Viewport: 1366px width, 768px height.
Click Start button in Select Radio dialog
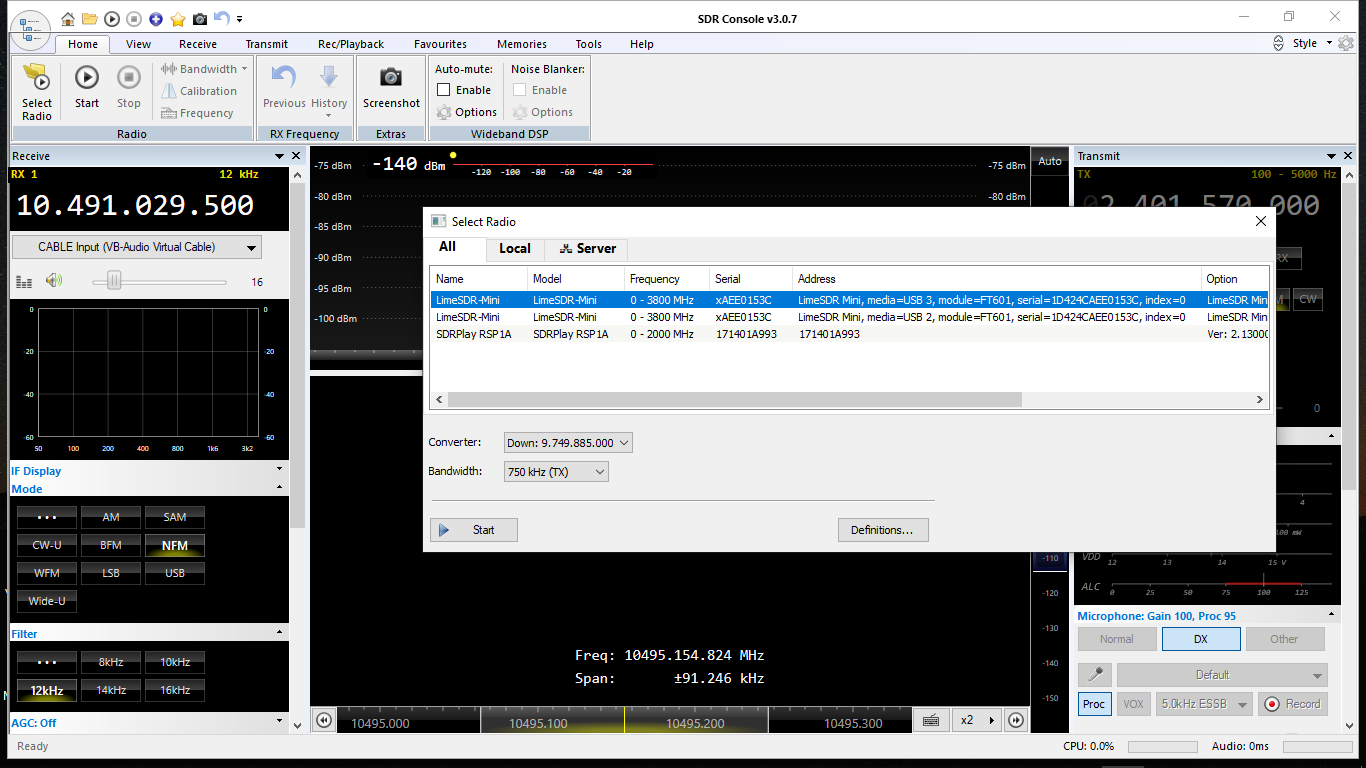(x=474, y=530)
